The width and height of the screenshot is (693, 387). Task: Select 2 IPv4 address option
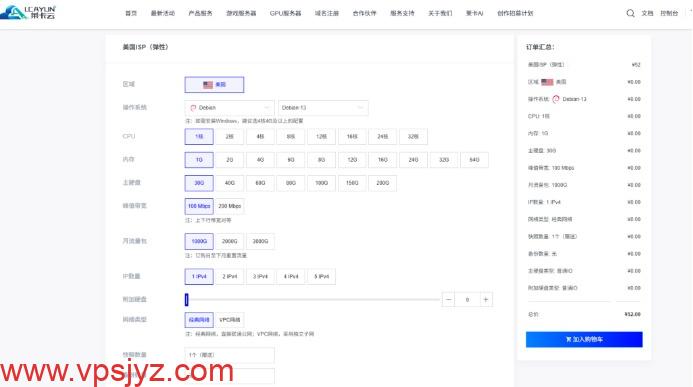pyautogui.click(x=229, y=277)
